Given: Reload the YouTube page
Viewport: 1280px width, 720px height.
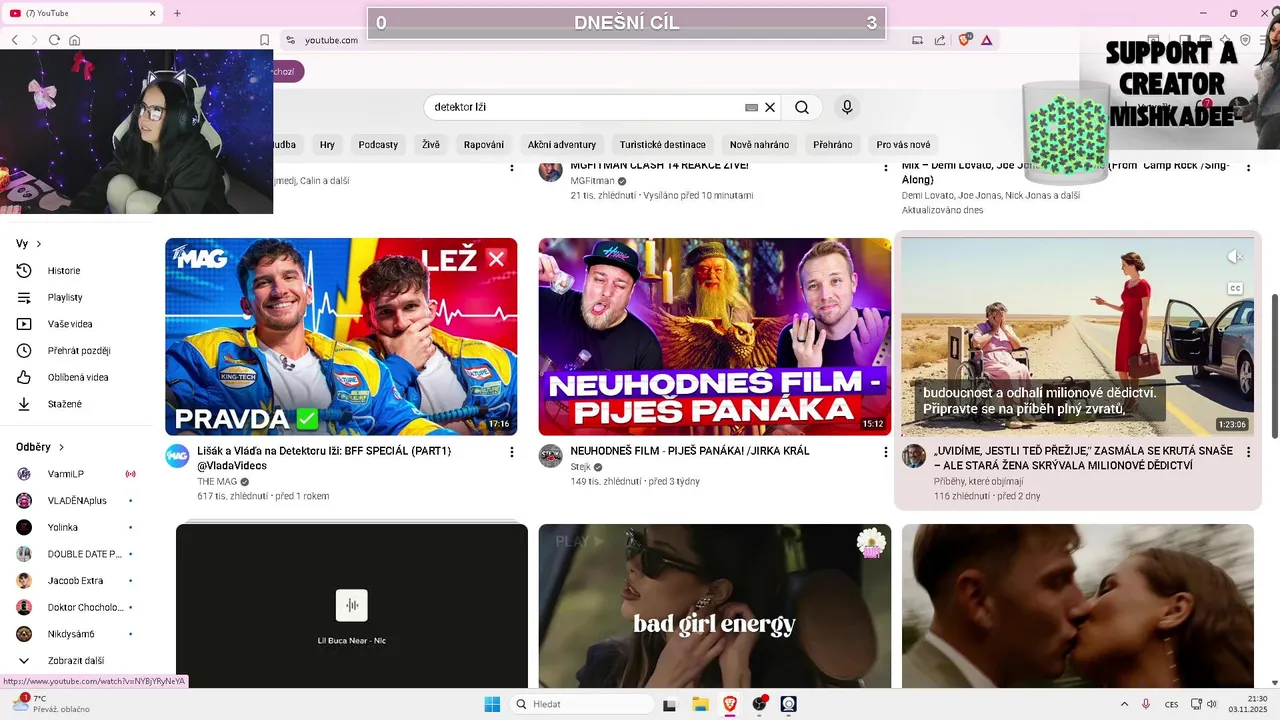Looking at the screenshot, I should pos(54,40).
